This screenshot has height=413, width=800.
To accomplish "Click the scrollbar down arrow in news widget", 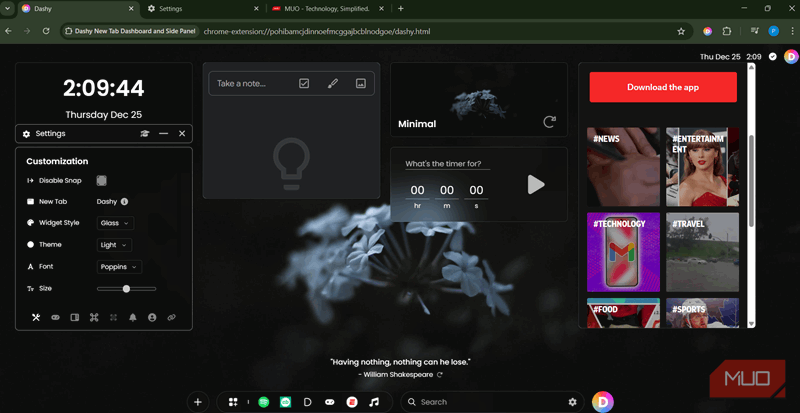I will (751, 324).
